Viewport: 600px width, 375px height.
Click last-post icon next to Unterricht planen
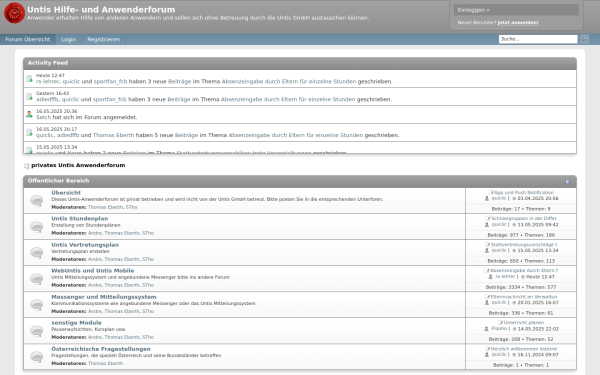500,323
